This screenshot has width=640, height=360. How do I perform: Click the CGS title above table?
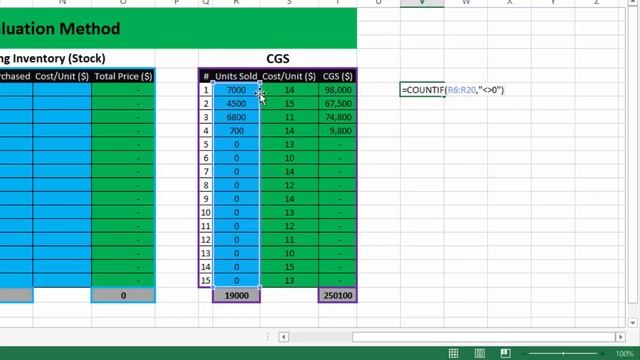[x=278, y=58]
